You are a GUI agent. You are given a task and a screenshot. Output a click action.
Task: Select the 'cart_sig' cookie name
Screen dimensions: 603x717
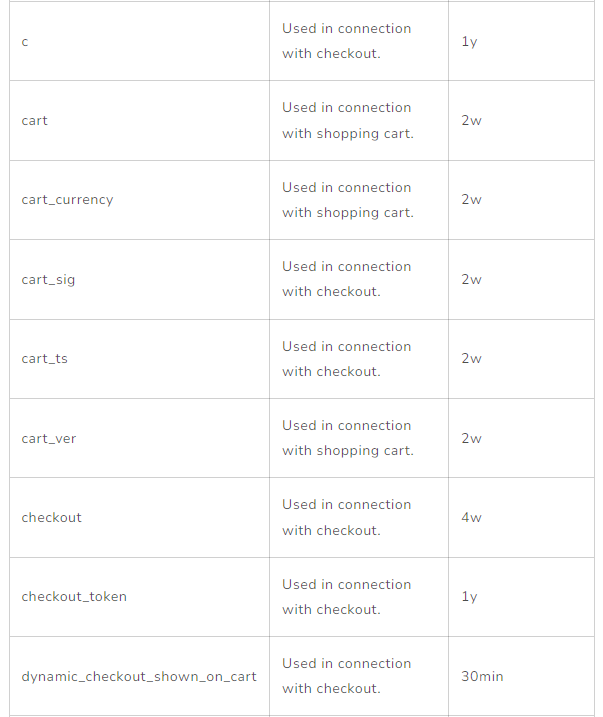pos(48,280)
